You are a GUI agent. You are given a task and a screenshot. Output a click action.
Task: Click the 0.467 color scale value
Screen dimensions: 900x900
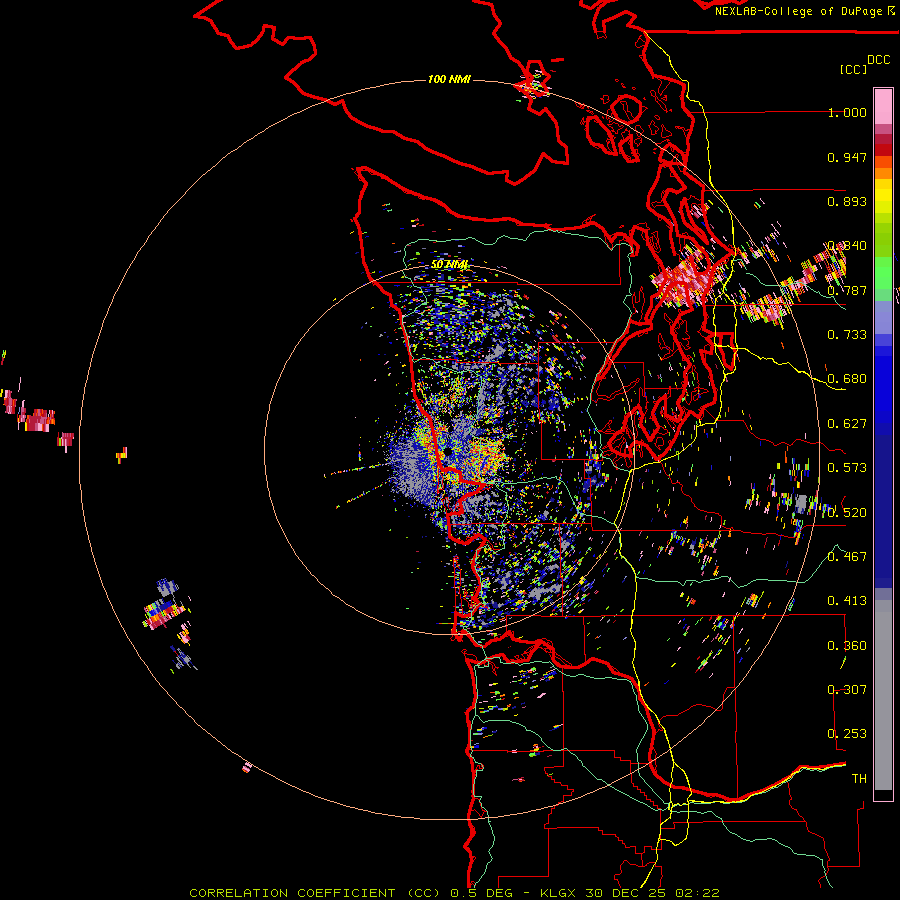pyautogui.click(x=847, y=557)
